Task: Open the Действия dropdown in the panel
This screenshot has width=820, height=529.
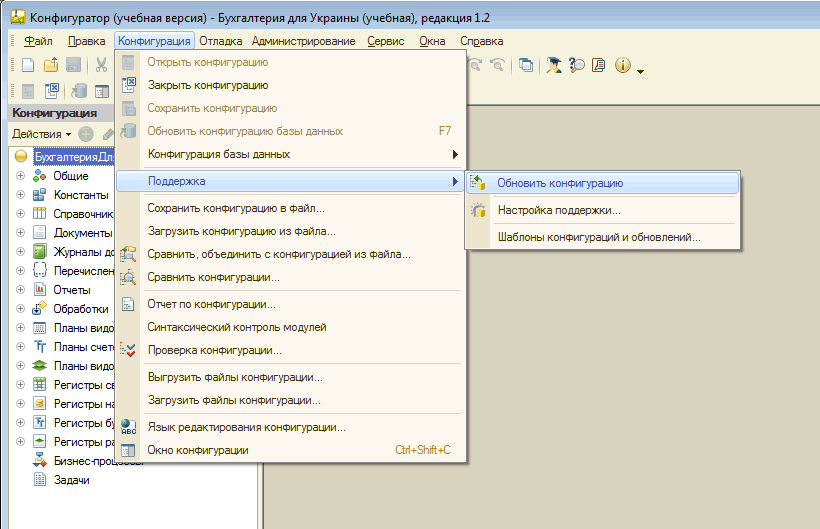Action: pyautogui.click(x=41, y=134)
